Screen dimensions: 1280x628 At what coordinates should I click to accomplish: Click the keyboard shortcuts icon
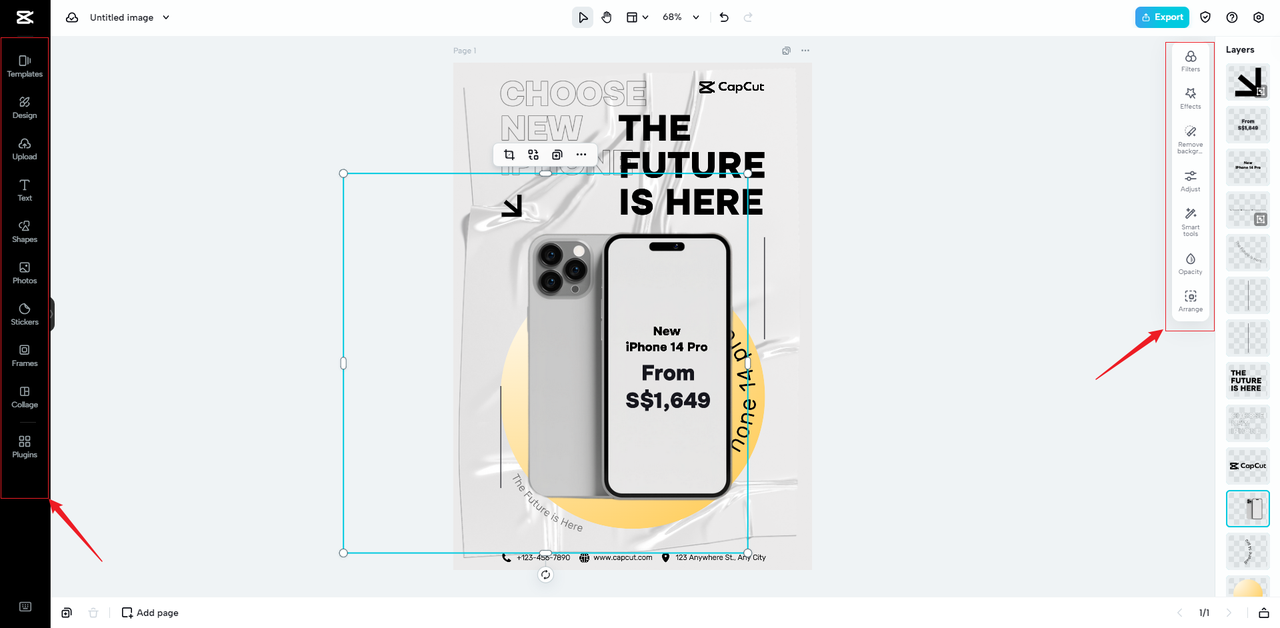25,607
